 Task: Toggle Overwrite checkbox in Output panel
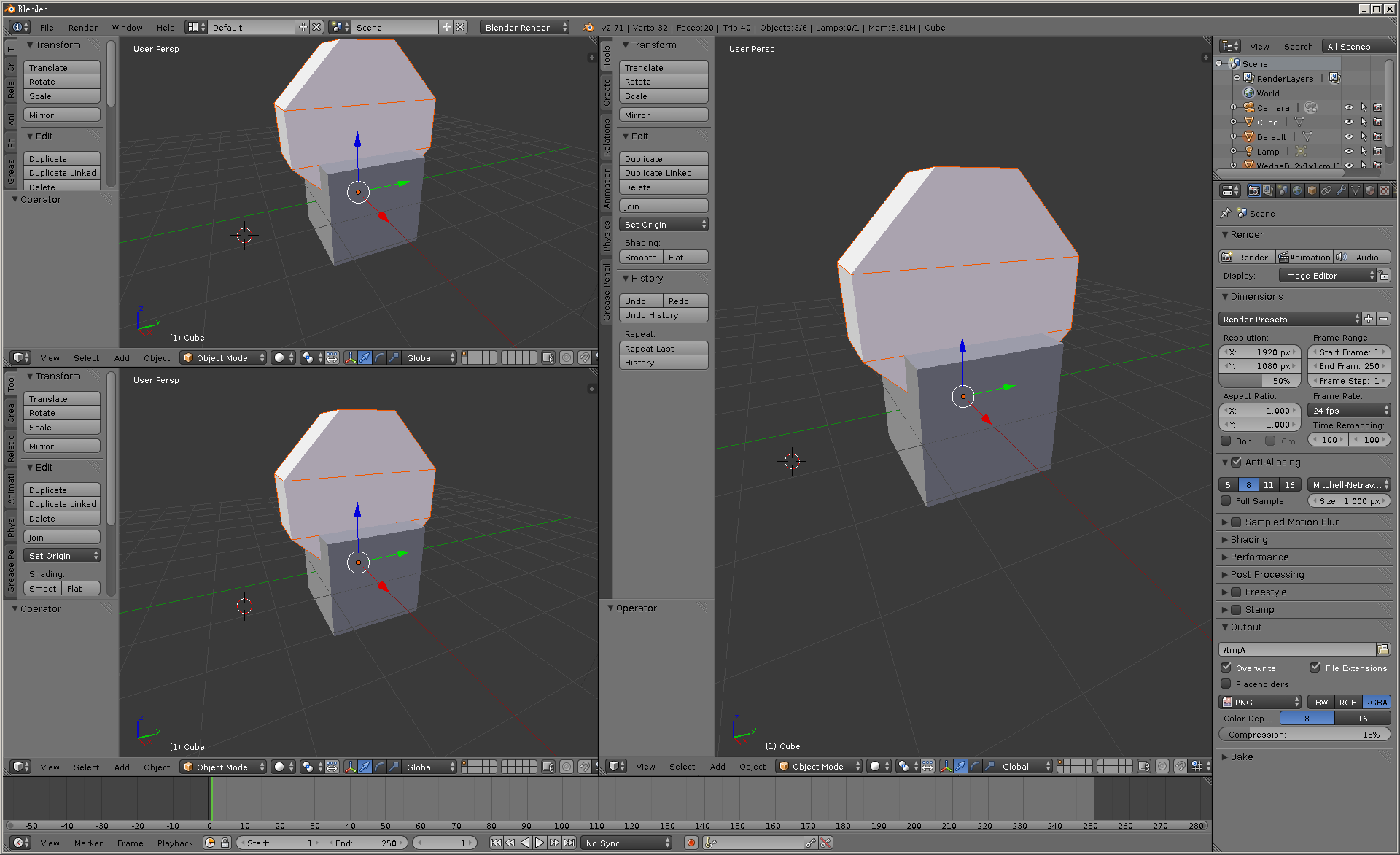coord(1226,668)
